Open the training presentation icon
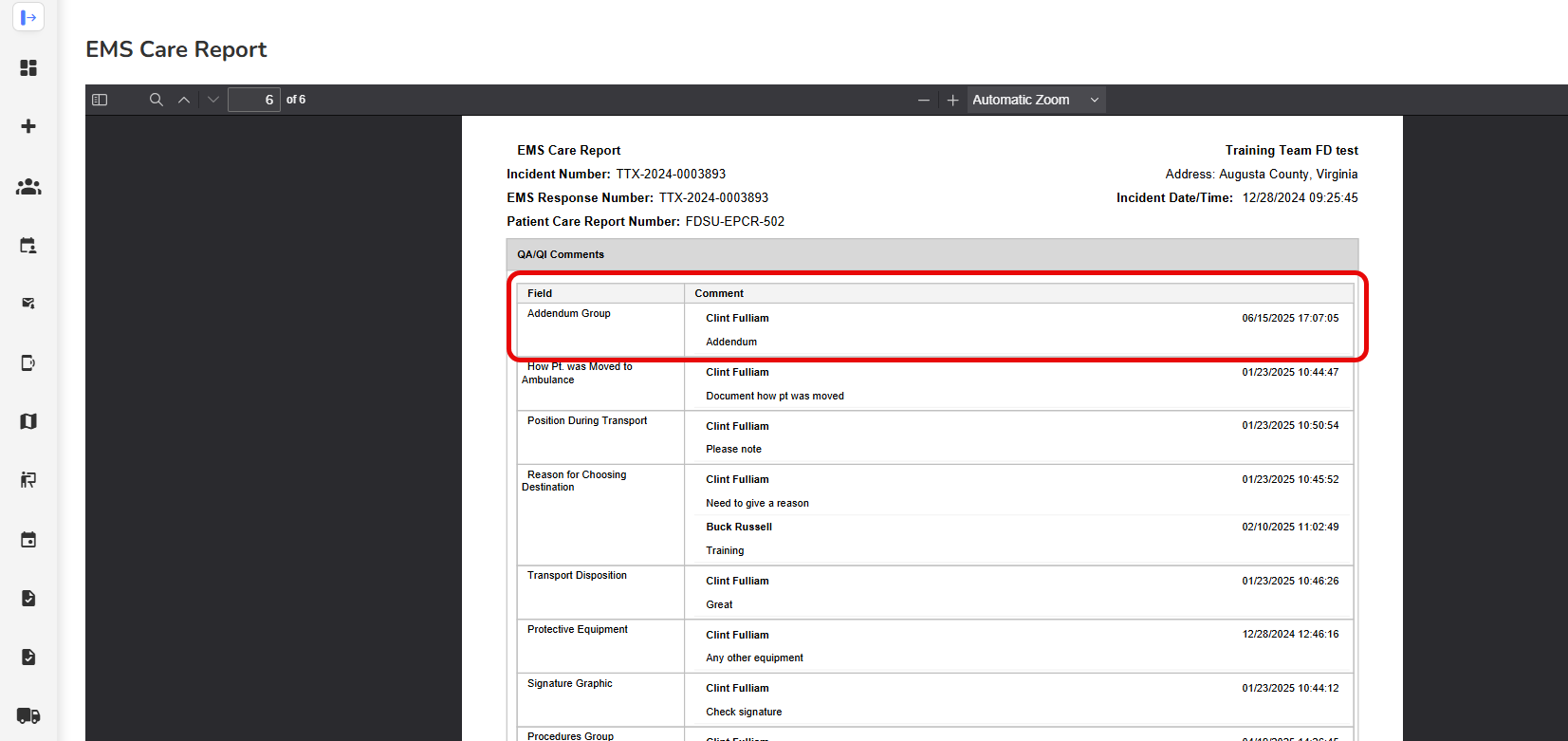 pos(28,480)
